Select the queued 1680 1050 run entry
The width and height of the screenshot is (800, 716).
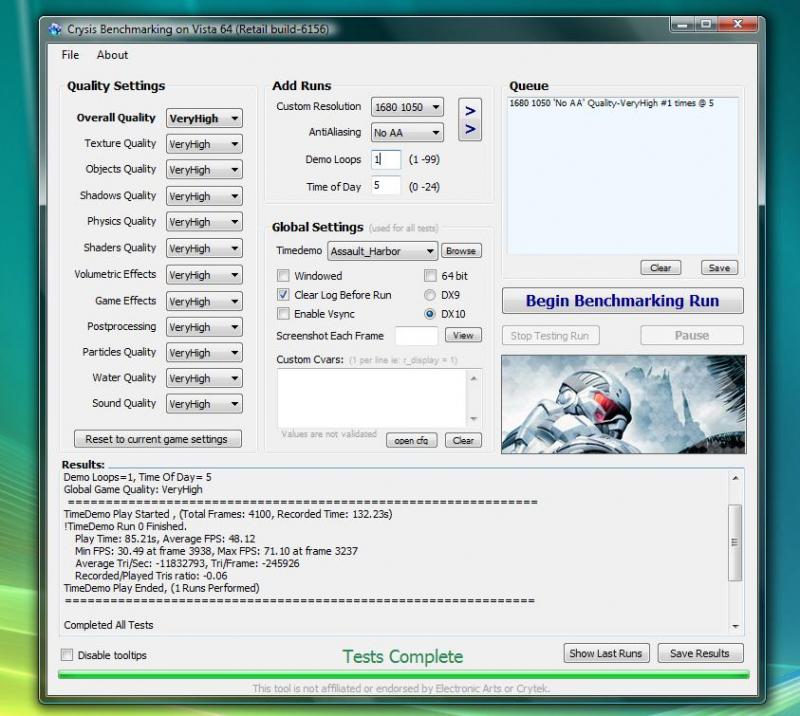point(611,103)
